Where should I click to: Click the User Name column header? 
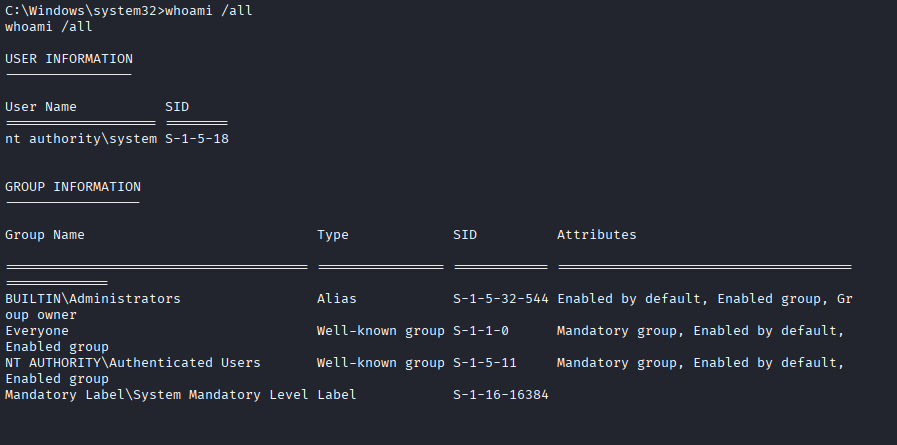(x=41, y=107)
